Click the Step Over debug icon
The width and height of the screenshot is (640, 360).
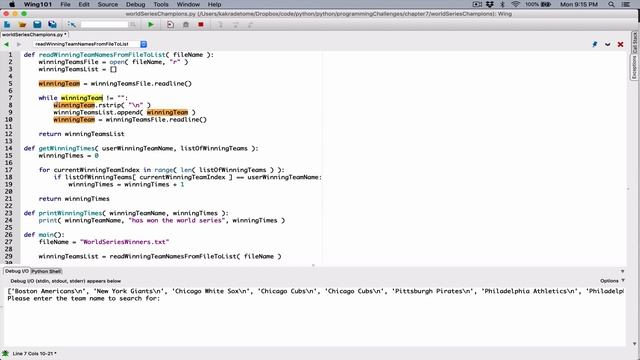(x=236, y=25)
